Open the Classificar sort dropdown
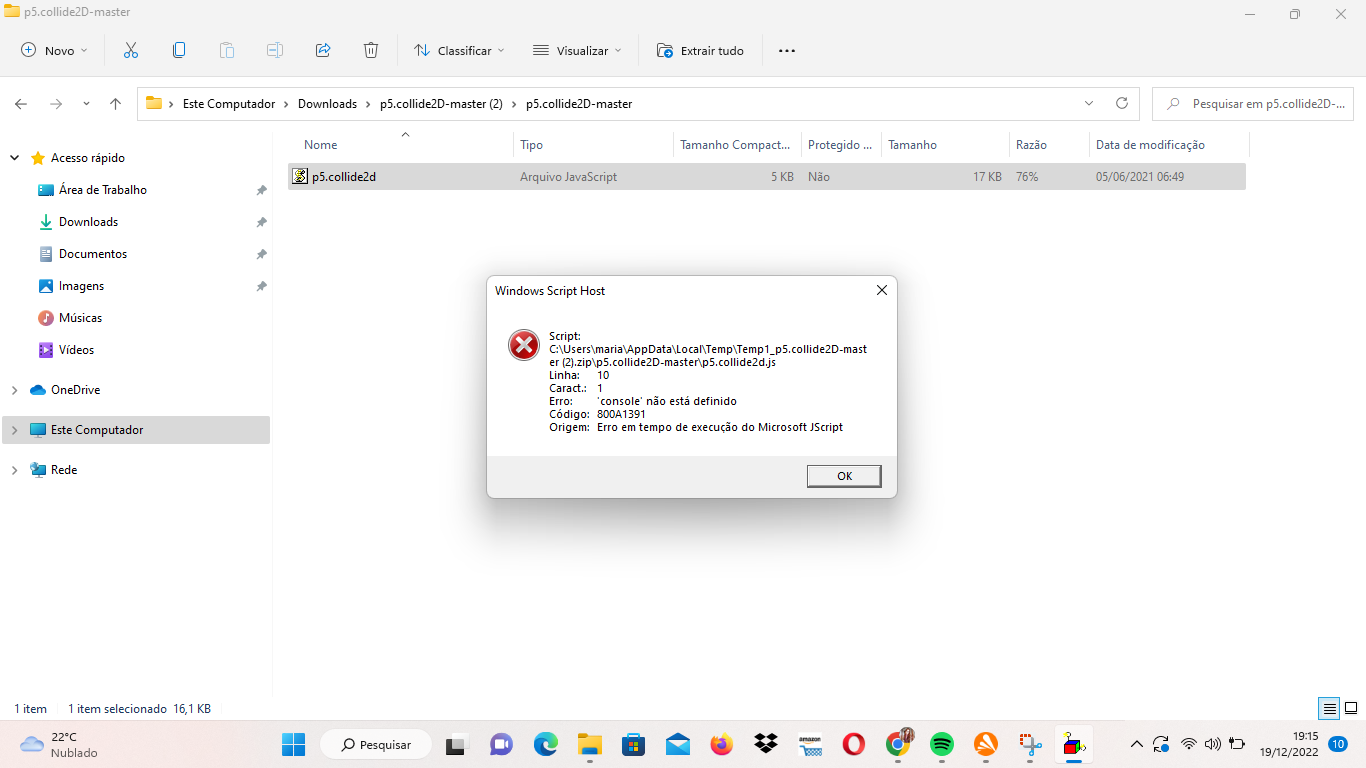This screenshot has width=1366, height=768. point(460,50)
